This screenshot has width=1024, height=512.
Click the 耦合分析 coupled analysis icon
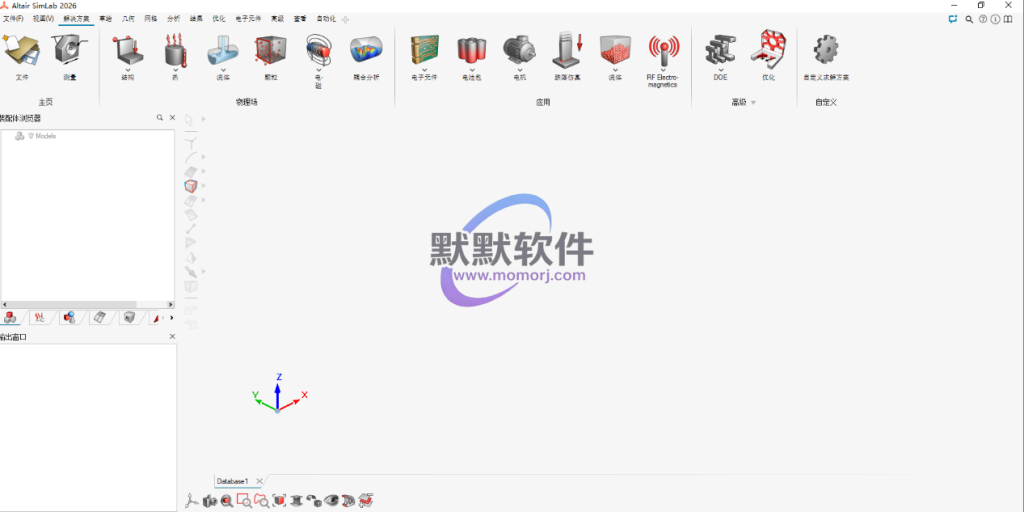[366, 50]
